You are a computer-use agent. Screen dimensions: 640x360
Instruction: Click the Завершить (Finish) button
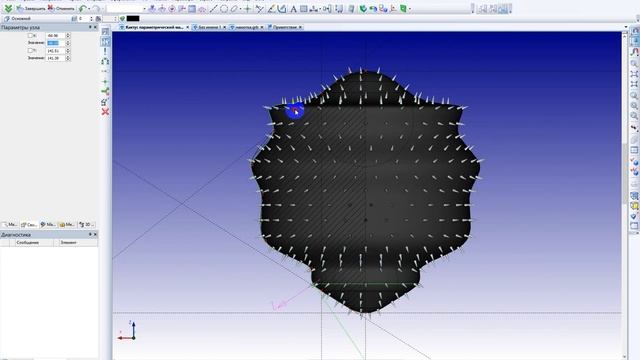point(31,8)
